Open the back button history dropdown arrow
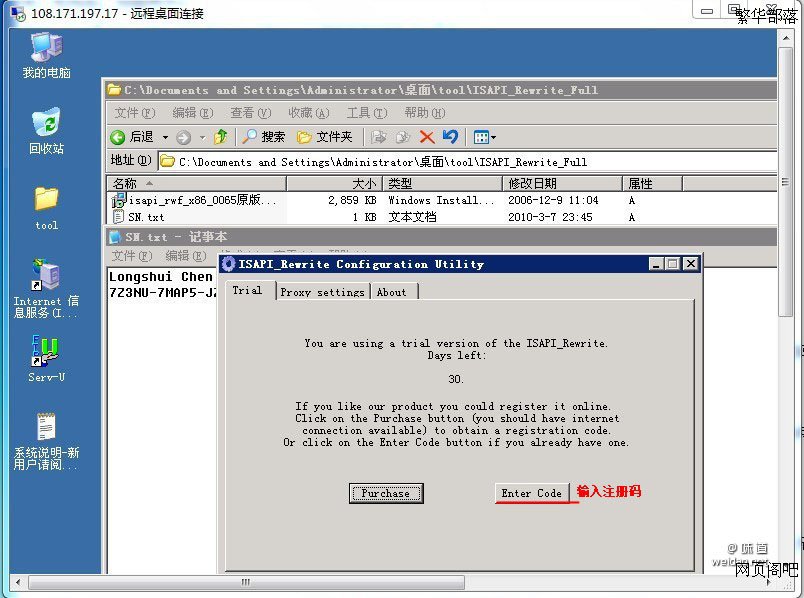804x598 pixels. 165,137
